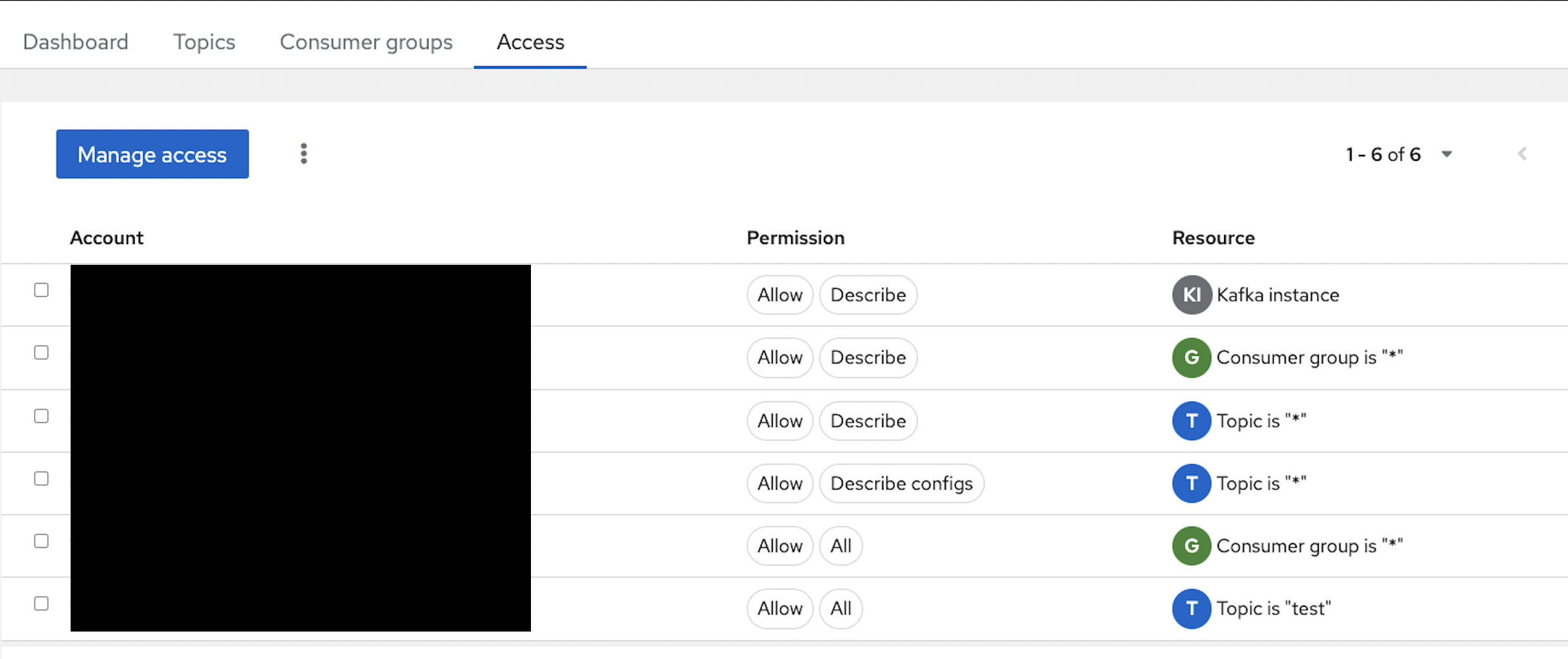This screenshot has width=1568, height=659.
Task: Click the Account column header
Action: [x=107, y=238]
